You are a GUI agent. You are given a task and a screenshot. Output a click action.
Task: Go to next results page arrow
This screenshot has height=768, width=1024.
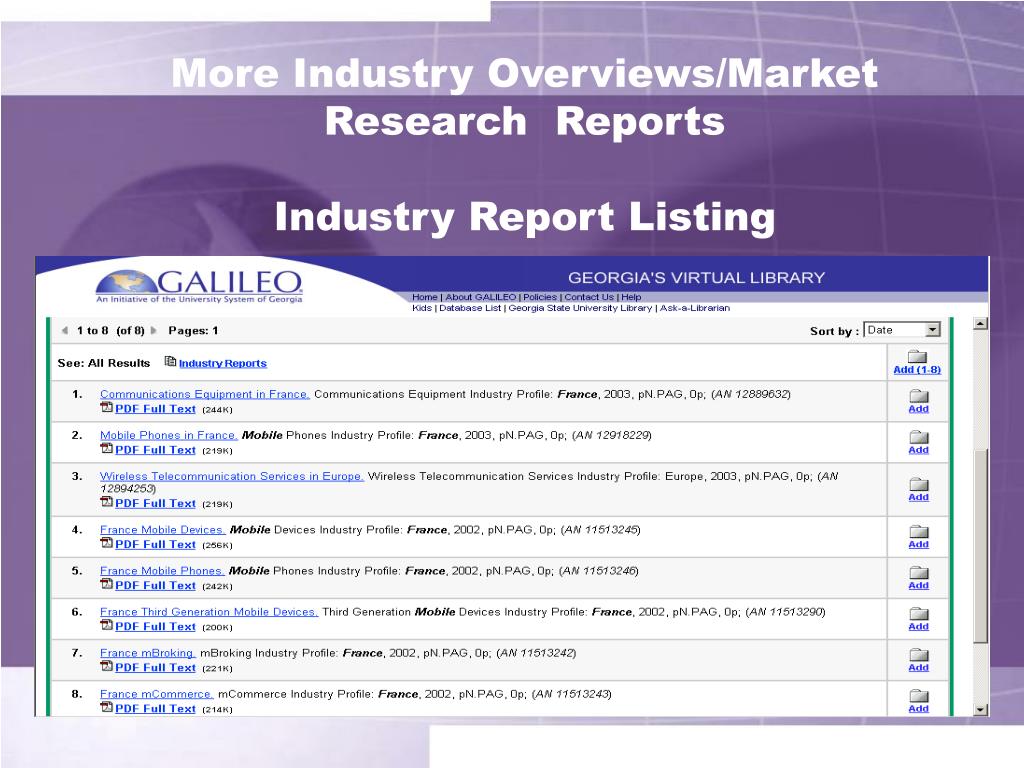(154, 330)
